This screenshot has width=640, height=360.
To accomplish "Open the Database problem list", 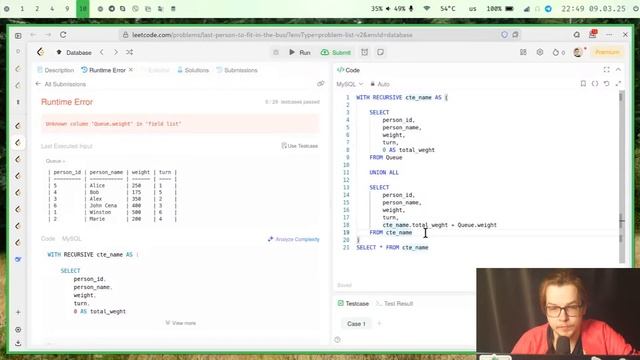I will point(74,52).
